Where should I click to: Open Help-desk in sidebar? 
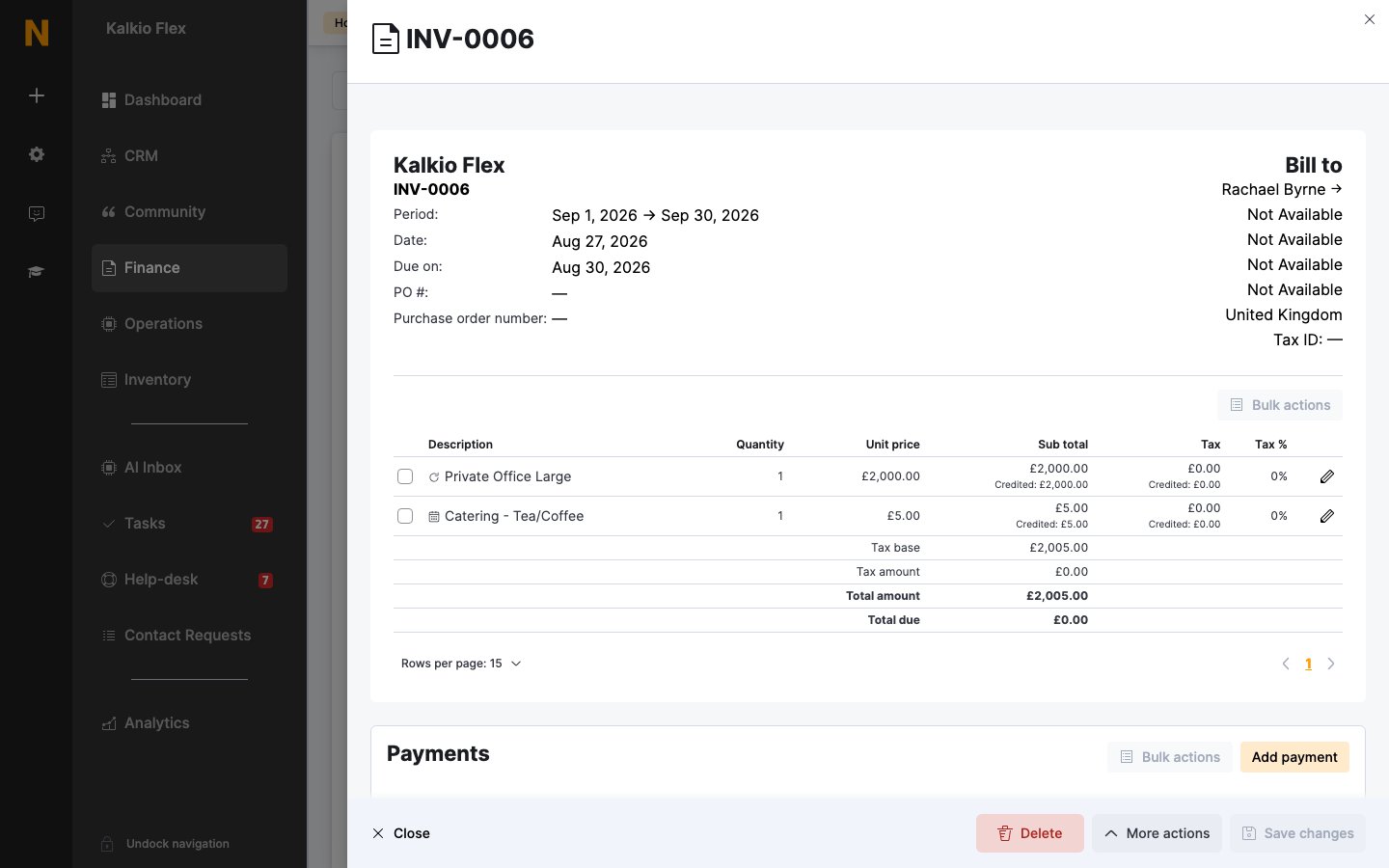[189, 580]
